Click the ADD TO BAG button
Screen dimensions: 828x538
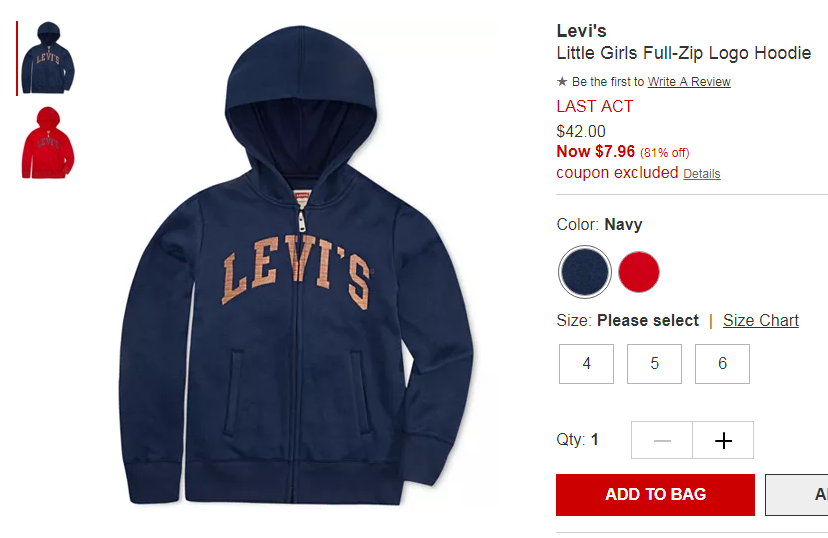(x=655, y=495)
